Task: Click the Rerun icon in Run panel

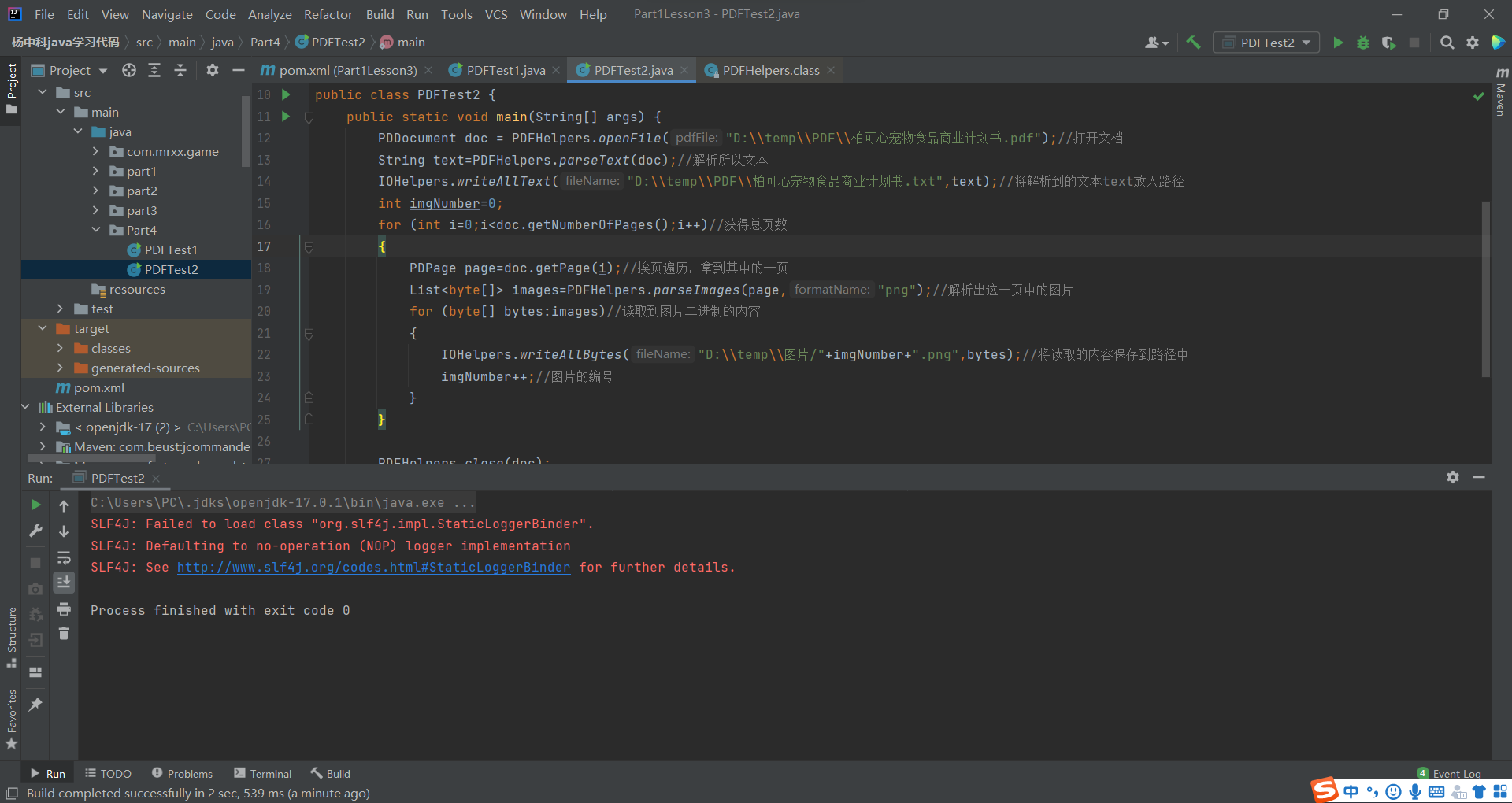Action: tap(35, 505)
